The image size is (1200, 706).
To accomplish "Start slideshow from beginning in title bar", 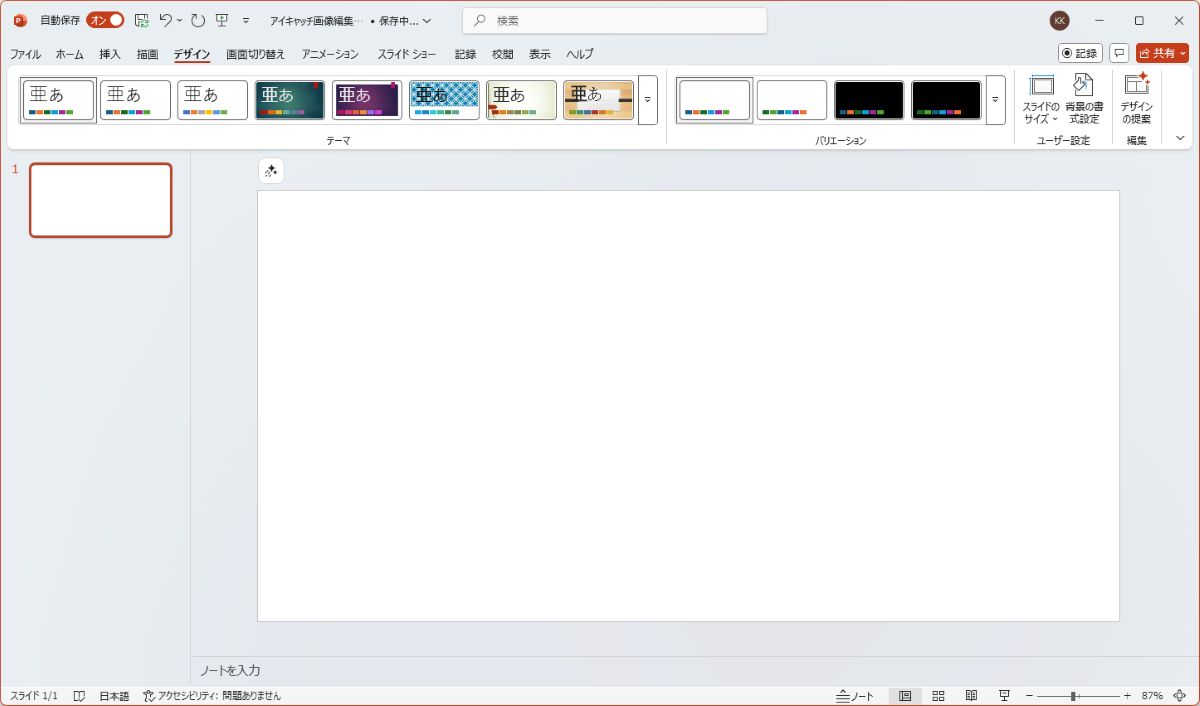I will pos(222,20).
